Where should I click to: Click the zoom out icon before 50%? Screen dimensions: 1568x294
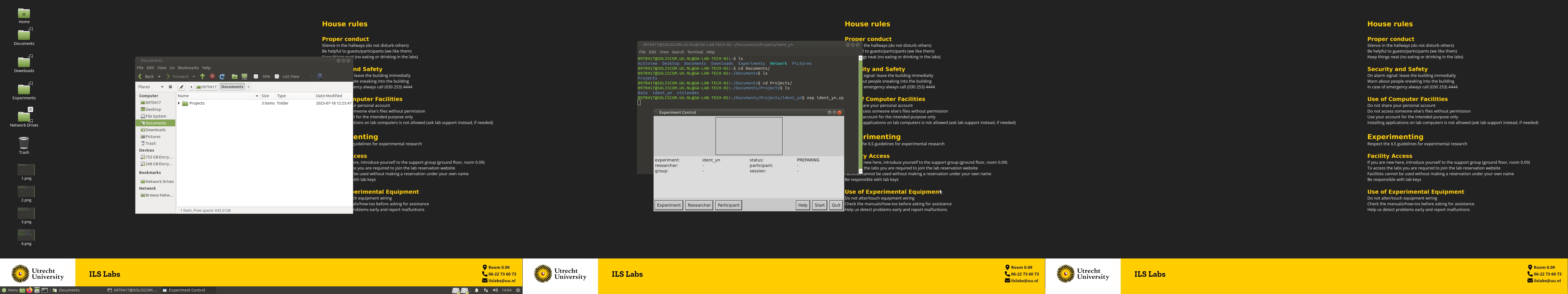pos(256,77)
